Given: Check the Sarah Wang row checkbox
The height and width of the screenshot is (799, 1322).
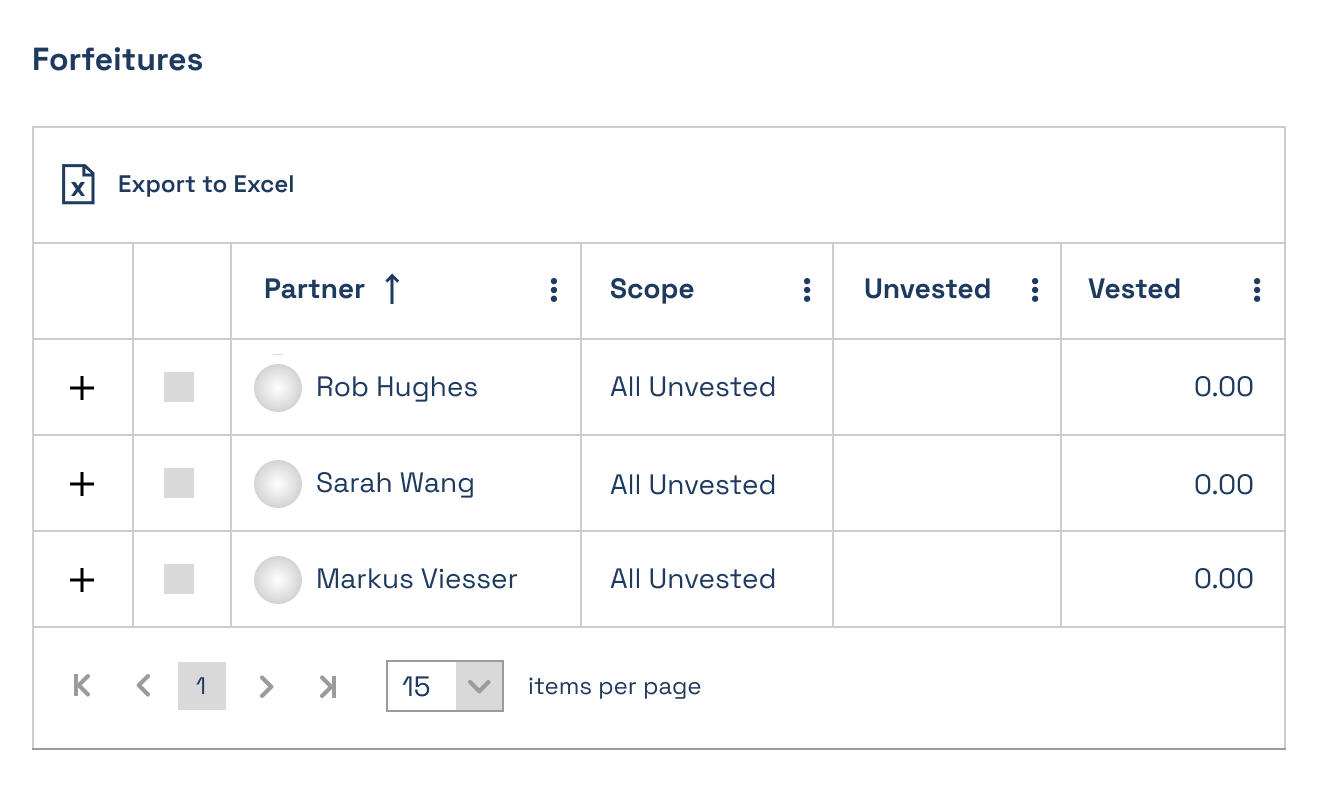Looking at the screenshot, I should (179, 483).
